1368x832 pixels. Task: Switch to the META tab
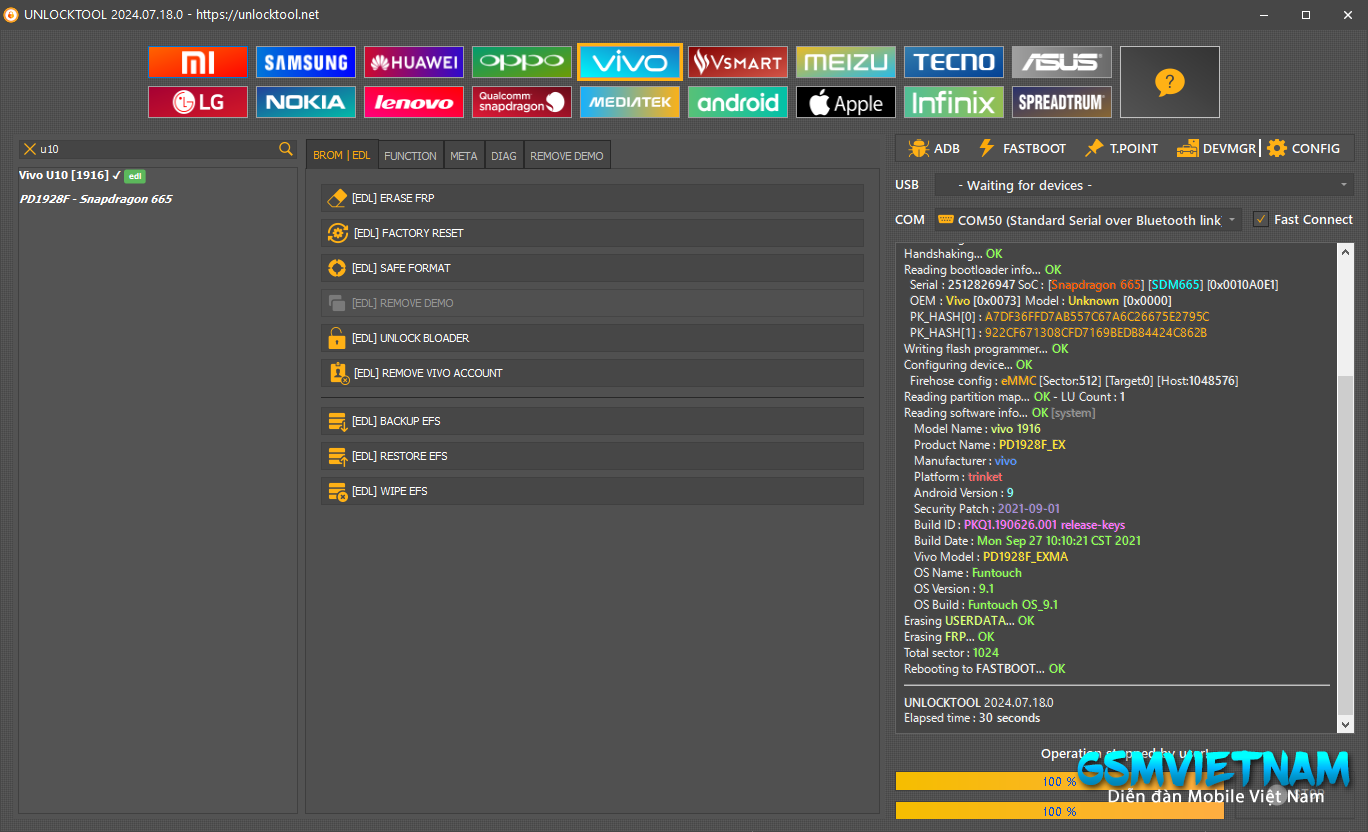(x=463, y=155)
